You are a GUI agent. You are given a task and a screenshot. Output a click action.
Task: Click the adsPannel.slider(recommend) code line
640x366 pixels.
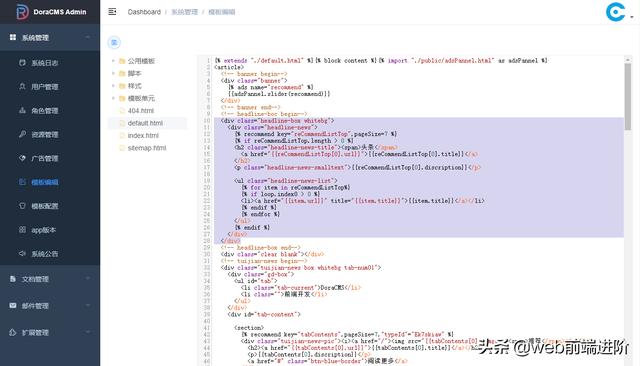click(x=279, y=94)
